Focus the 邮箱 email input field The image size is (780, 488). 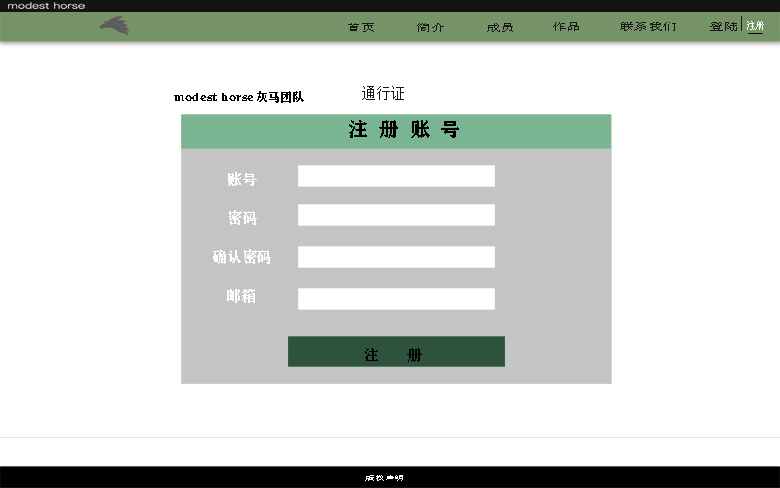[396, 299]
